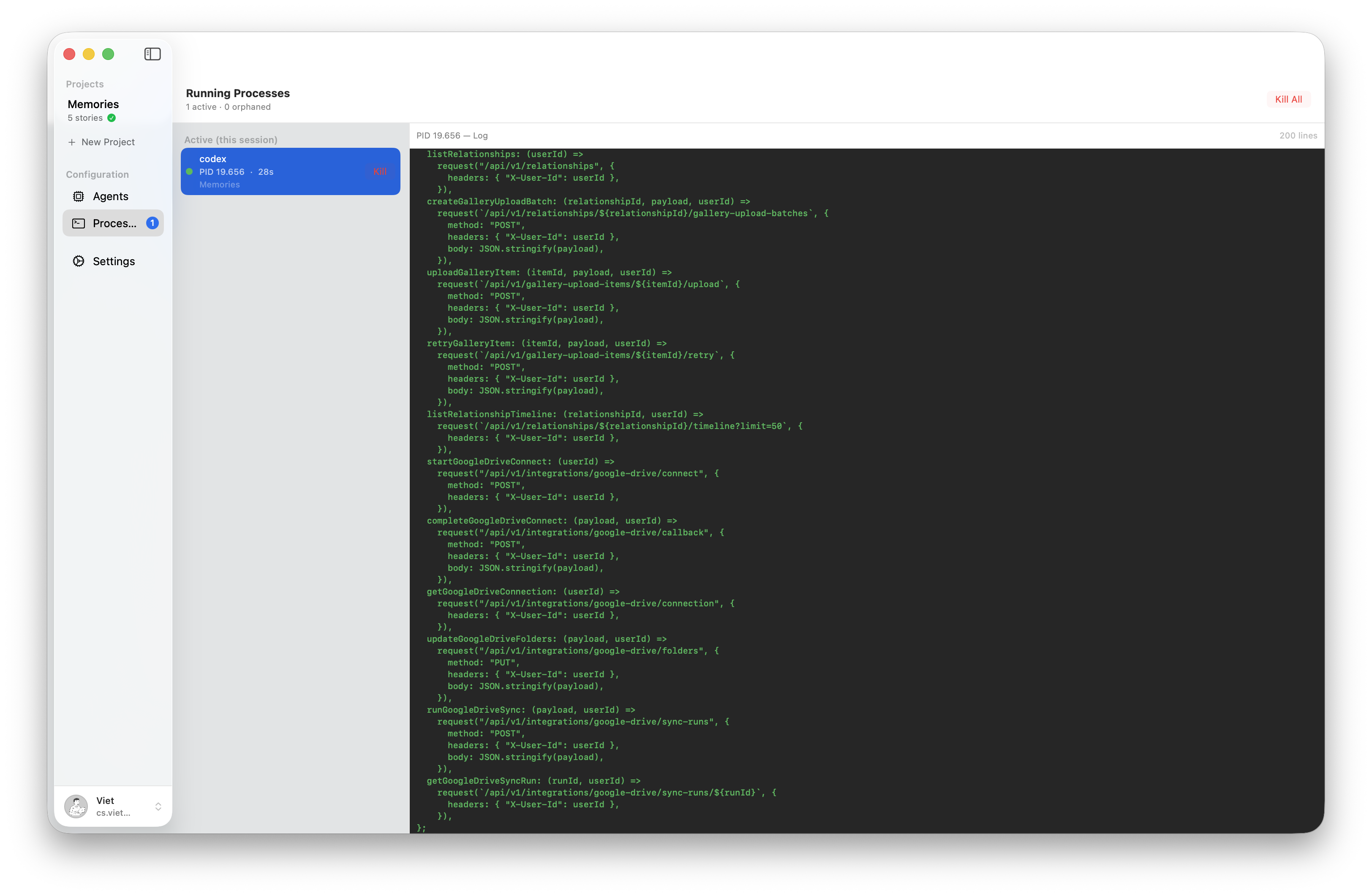Screen dimensions: 1372x896
Task: Open the Processes page in sidebar
Action: [113, 223]
